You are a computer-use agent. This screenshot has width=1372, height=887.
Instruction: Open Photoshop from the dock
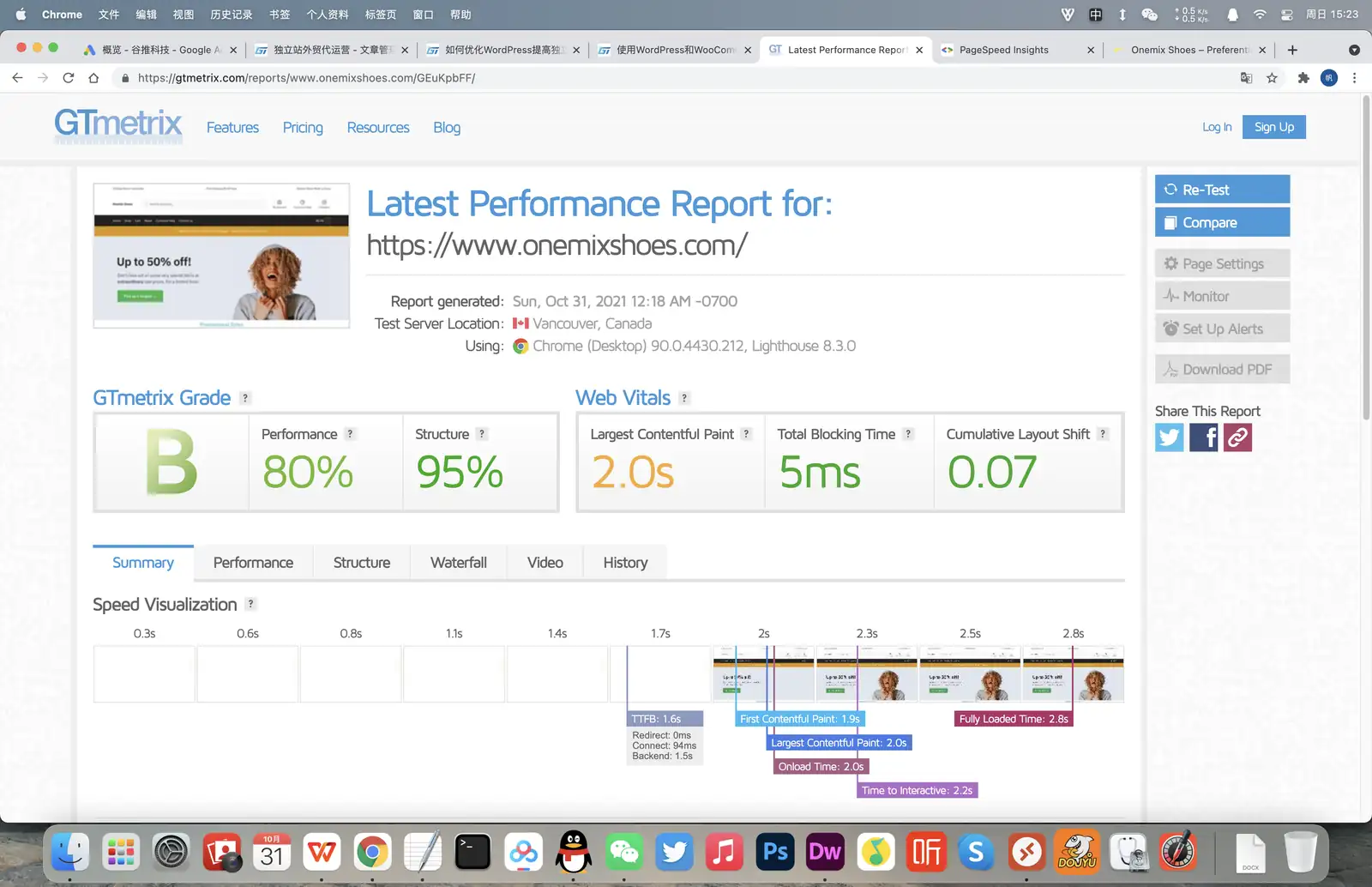point(775,852)
